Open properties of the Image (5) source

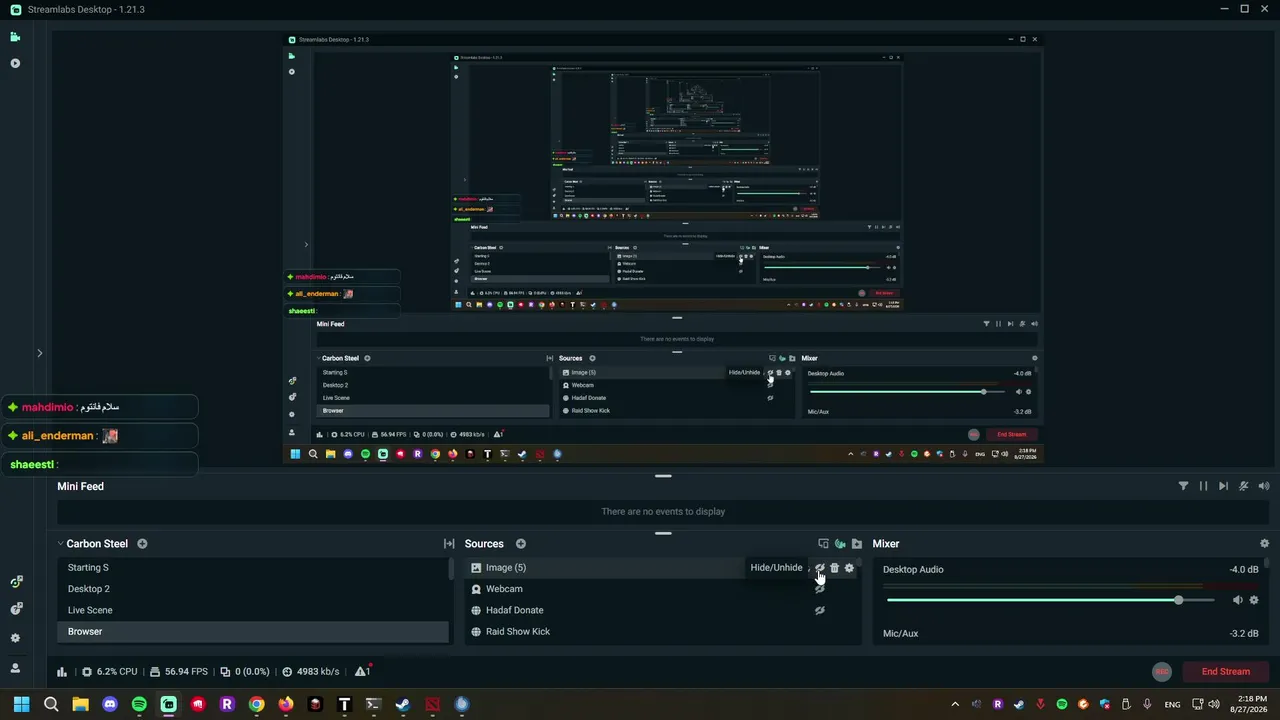849,568
